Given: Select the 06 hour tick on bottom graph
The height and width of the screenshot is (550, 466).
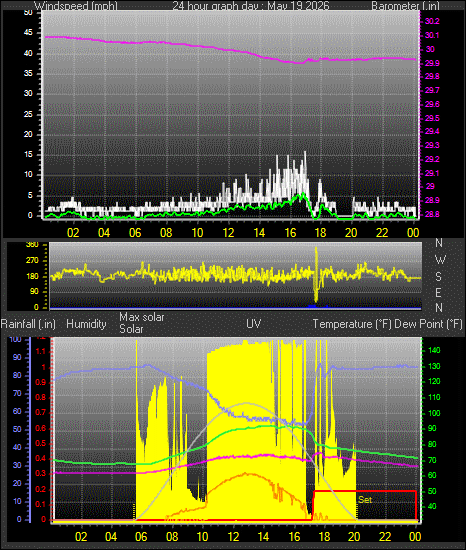Looking at the screenshot, I should click(141, 537).
